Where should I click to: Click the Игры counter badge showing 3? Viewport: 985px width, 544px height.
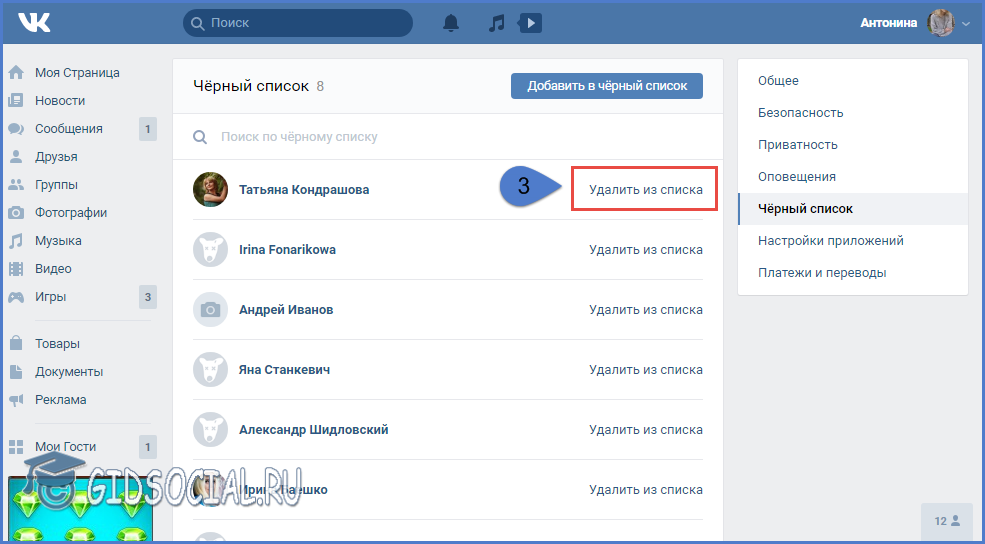(x=148, y=297)
